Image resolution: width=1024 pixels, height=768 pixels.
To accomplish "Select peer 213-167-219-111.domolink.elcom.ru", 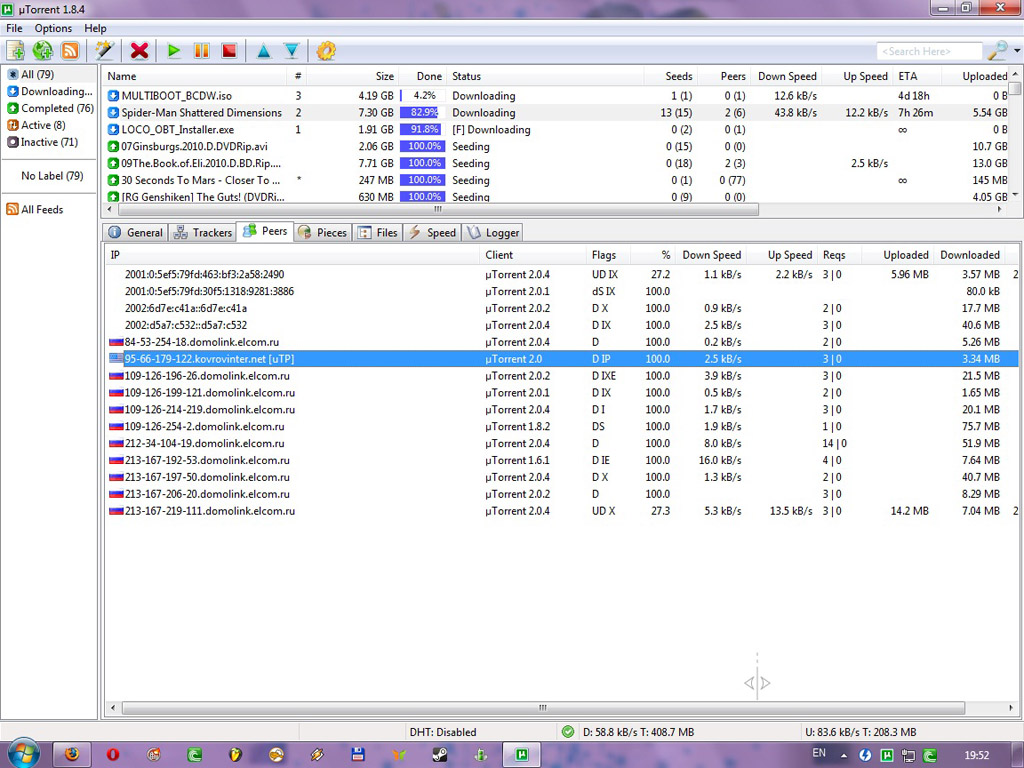I will (562, 511).
